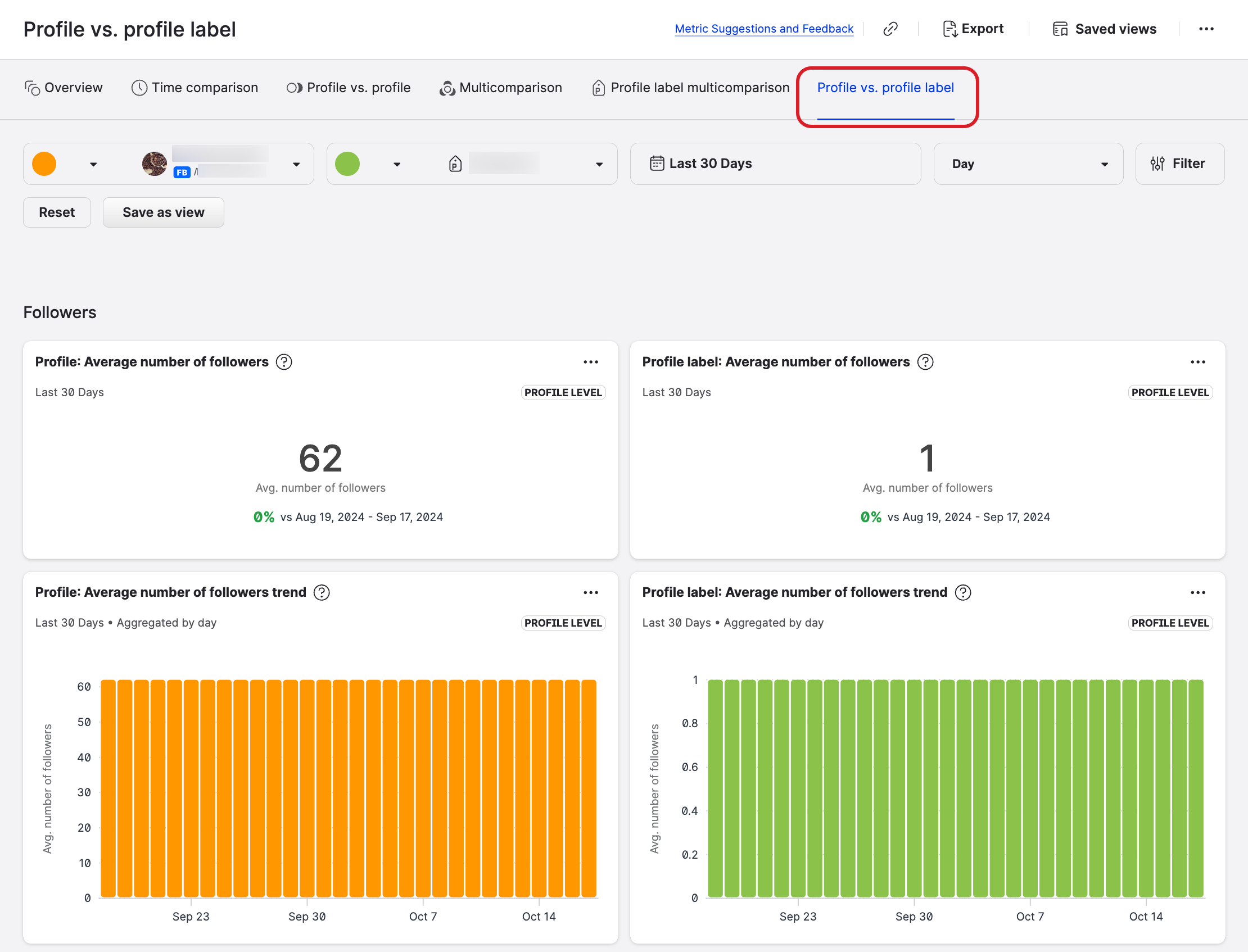The width and height of the screenshot is (1248, 952).
Task: Switch to the Multicomparison tab
Action: (501, 88)
